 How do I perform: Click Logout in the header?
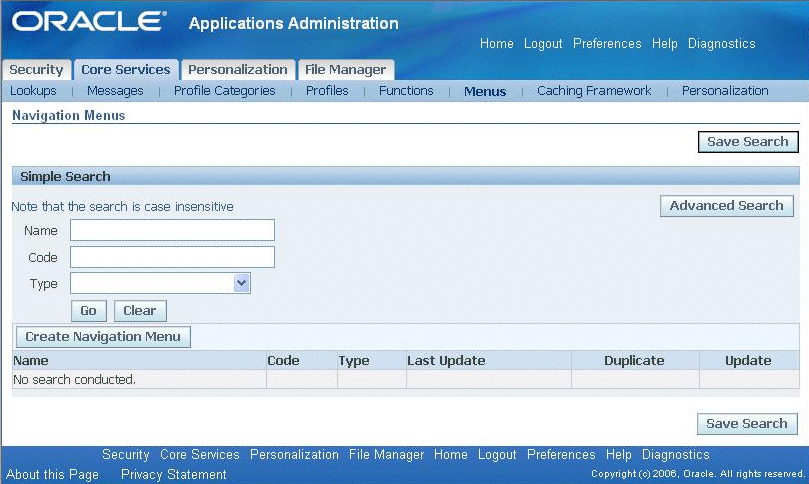pyautogui.click(x=543, y=44)
